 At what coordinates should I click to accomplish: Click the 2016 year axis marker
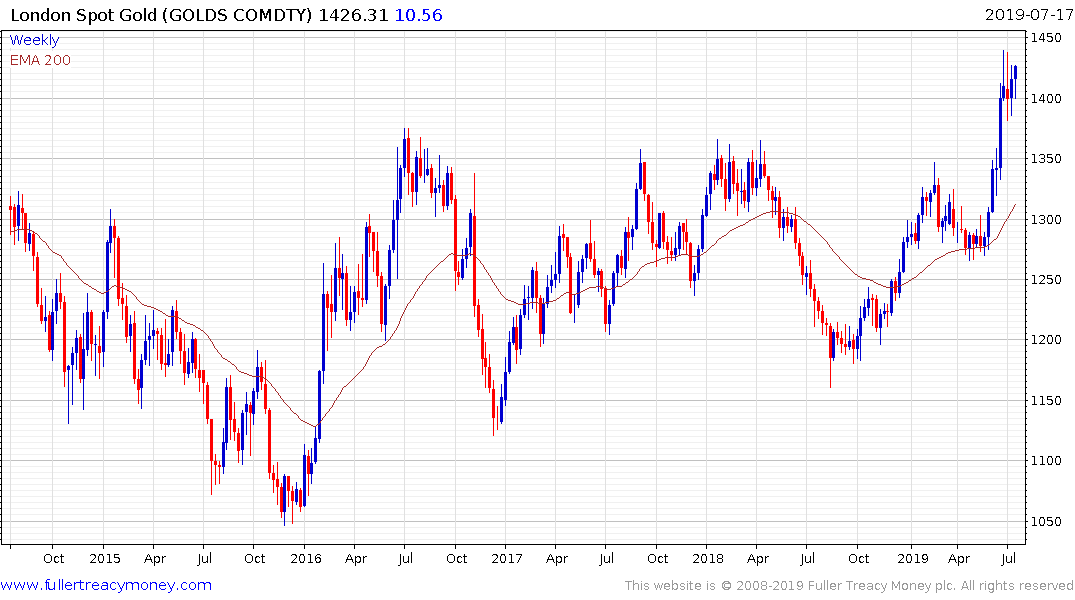click(x=306, y=558)
